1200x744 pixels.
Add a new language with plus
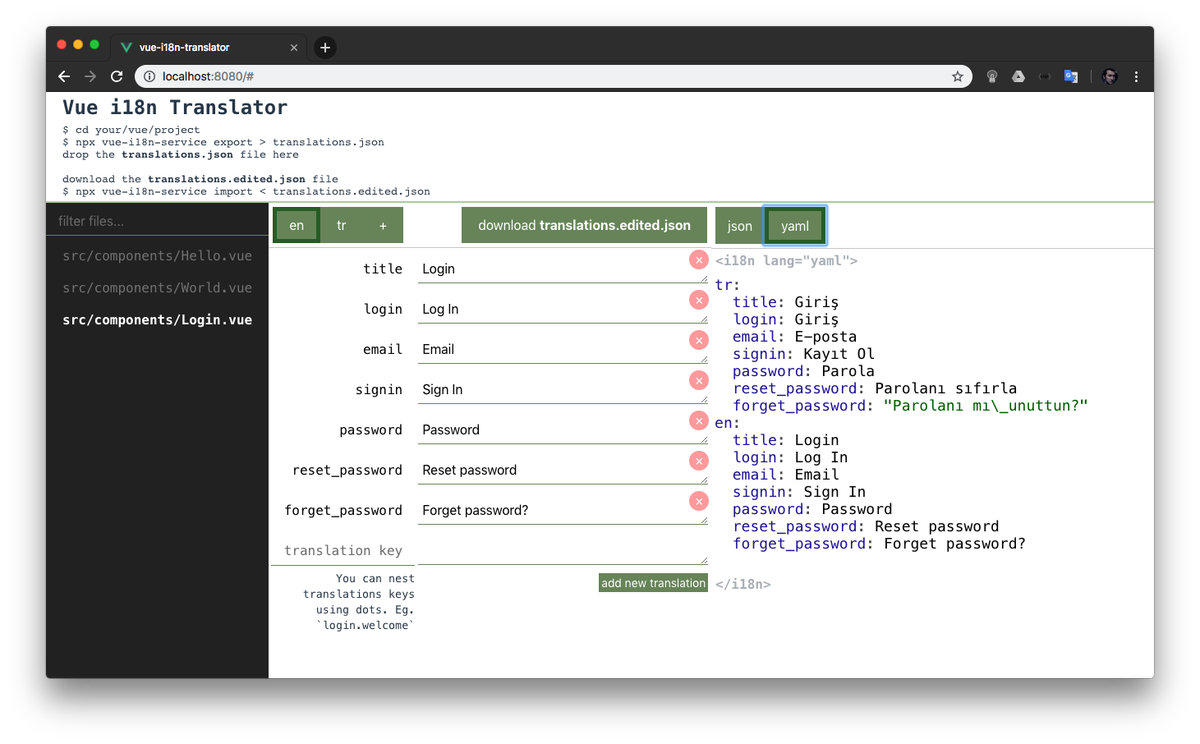click(383, 225)
